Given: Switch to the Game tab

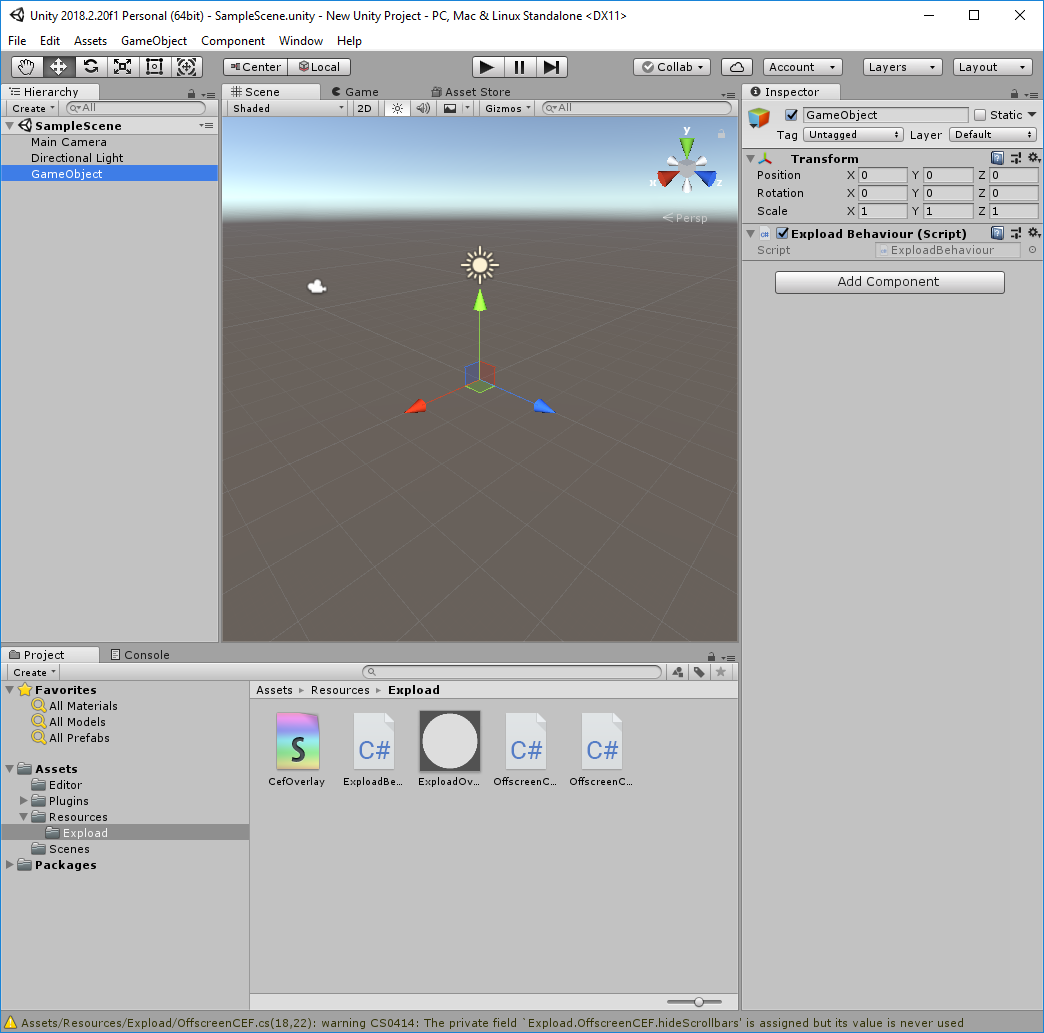Looking at the screenshot, I should [356, 92].
